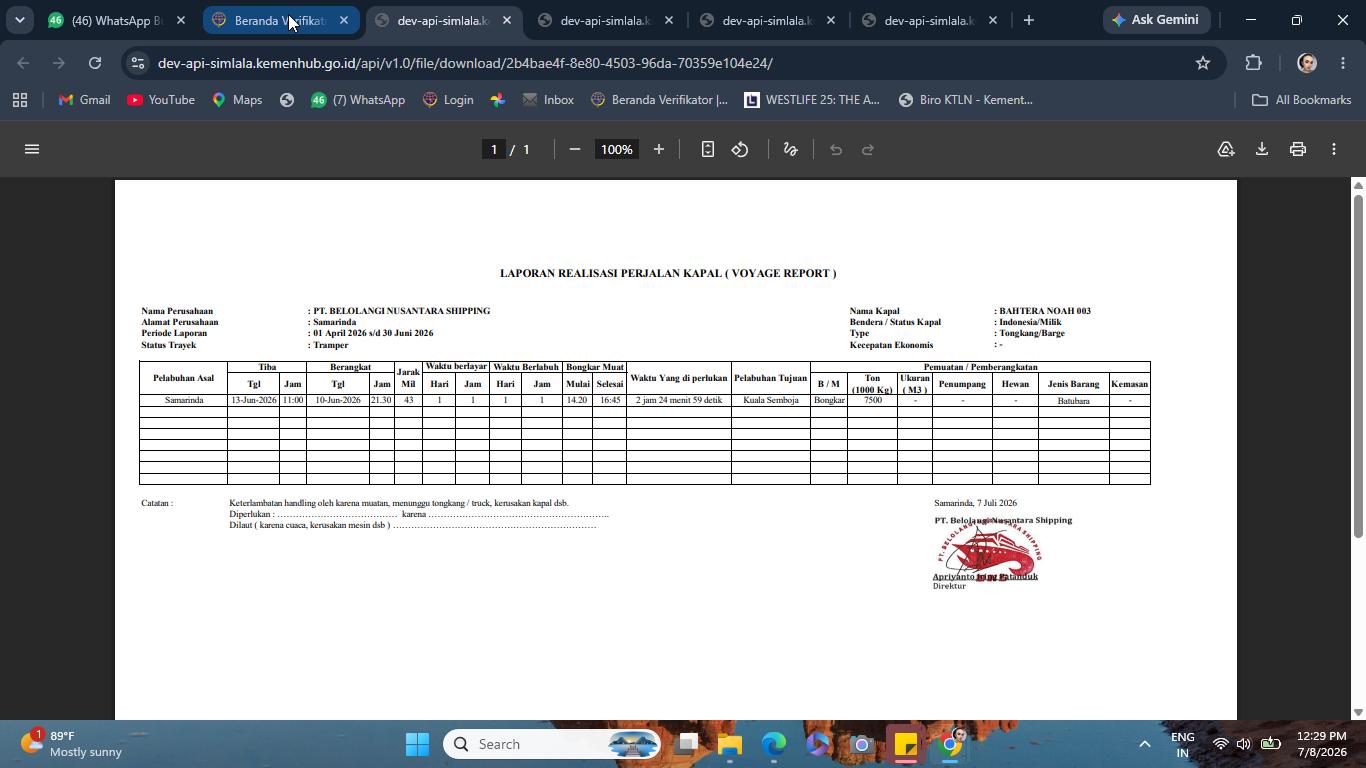This screenshot has height=768, width=1366.
Task: Open the Maps bookmark
Action: (x=237, y=100)
